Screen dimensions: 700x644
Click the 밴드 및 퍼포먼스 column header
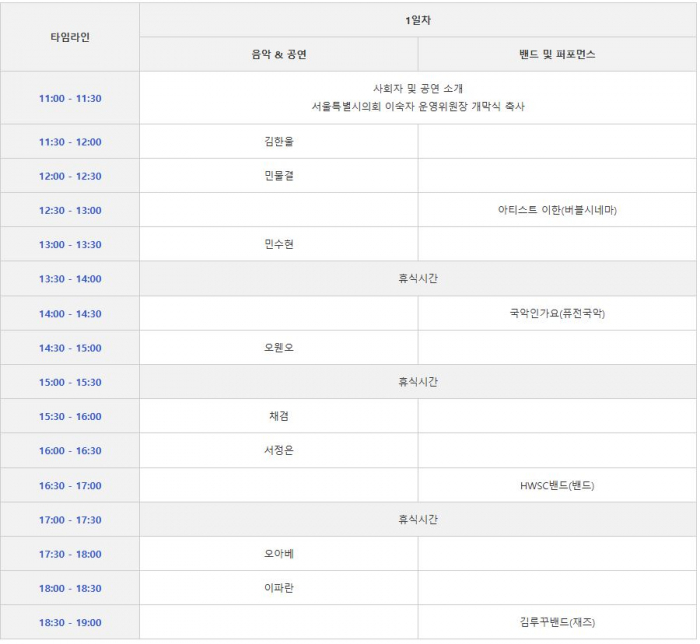[557, 55]
